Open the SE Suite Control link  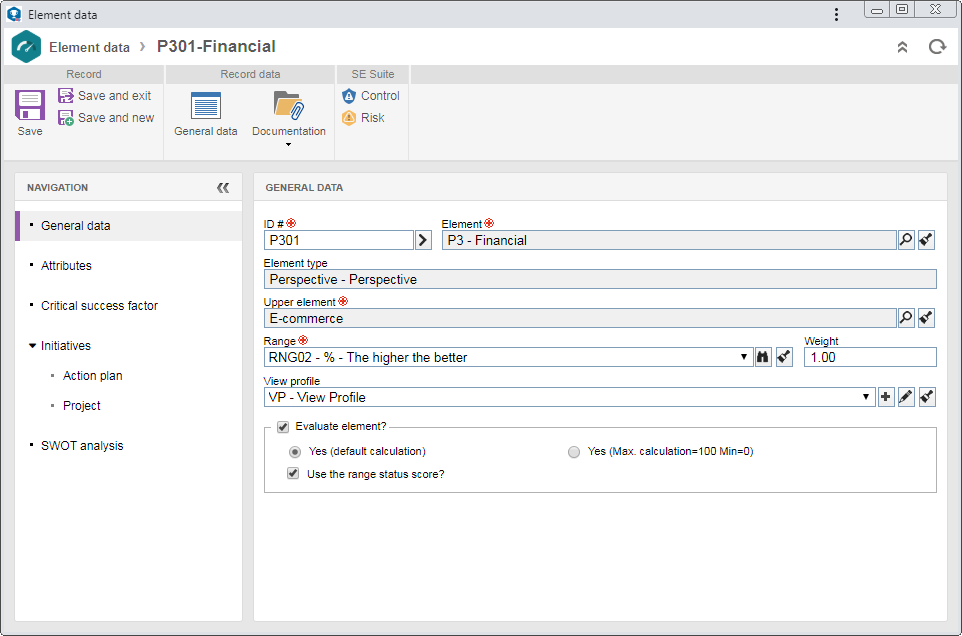(371, 96)
